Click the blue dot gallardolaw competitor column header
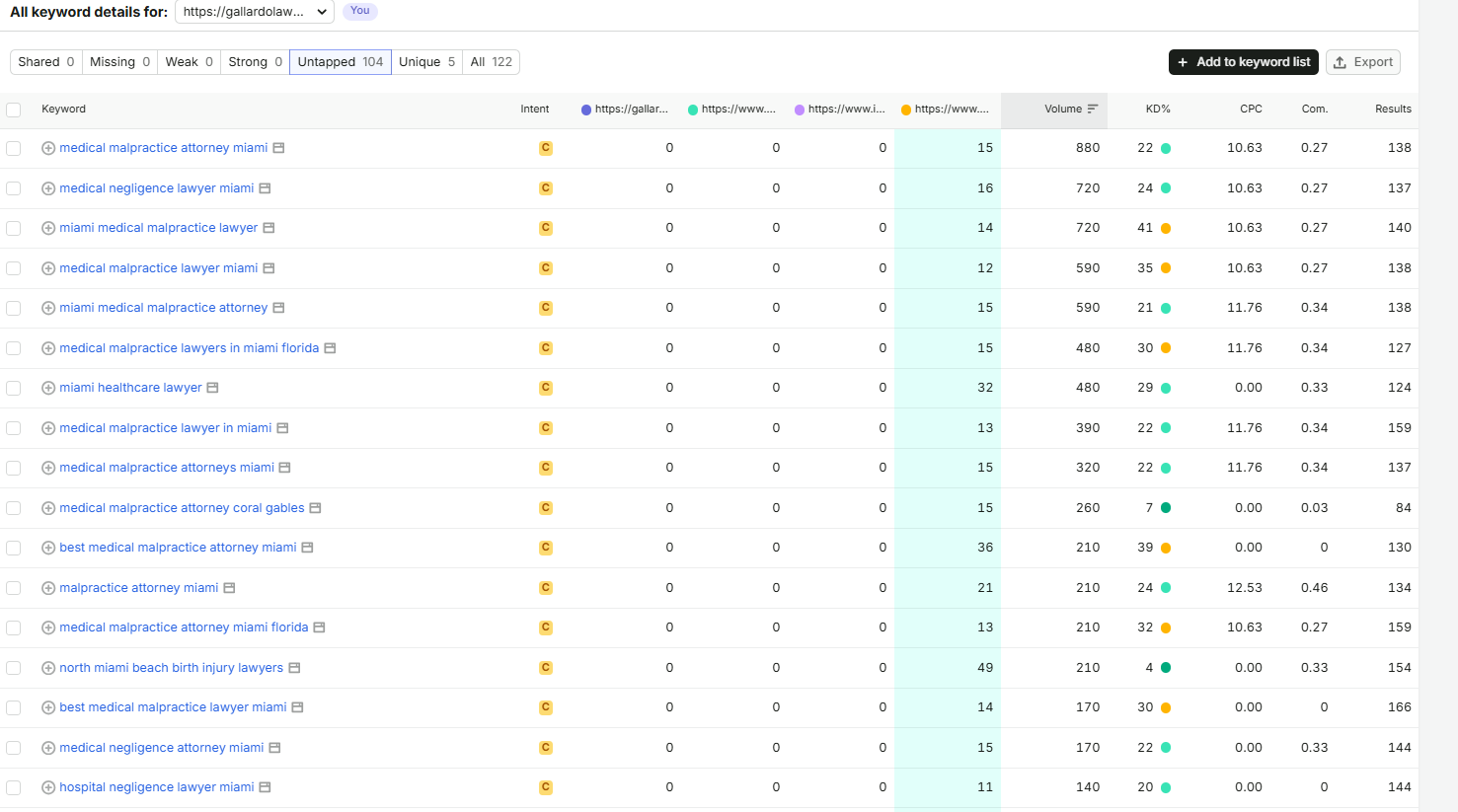 click(625, 110)
